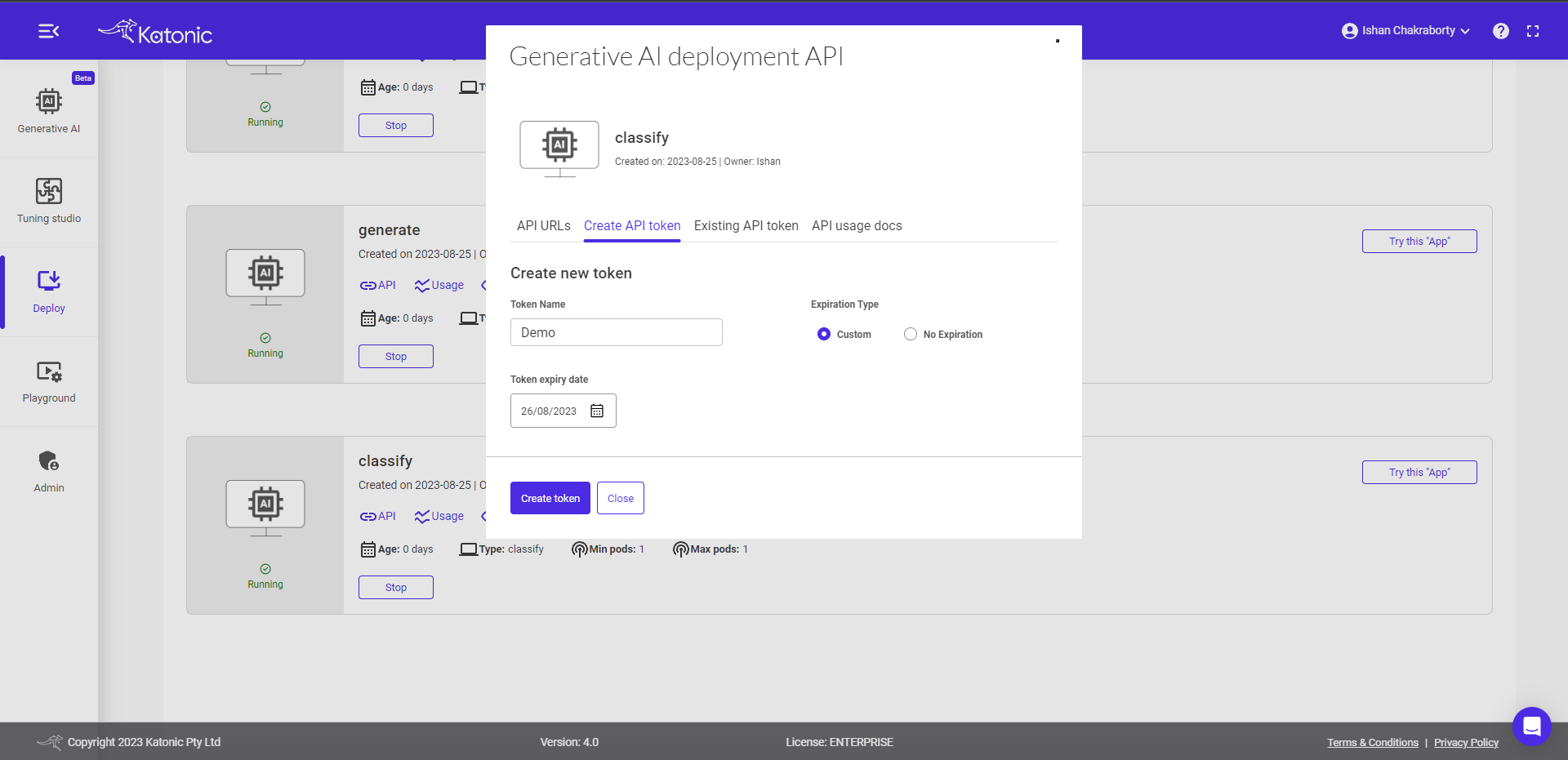Click Max pods icon on classify card

pos(680,549)
